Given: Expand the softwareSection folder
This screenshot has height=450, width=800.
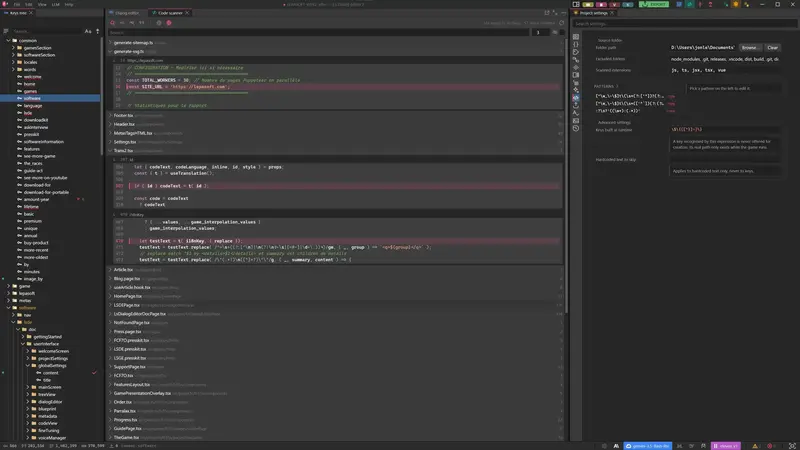Looking at the screenshot, I should point(13,55).
